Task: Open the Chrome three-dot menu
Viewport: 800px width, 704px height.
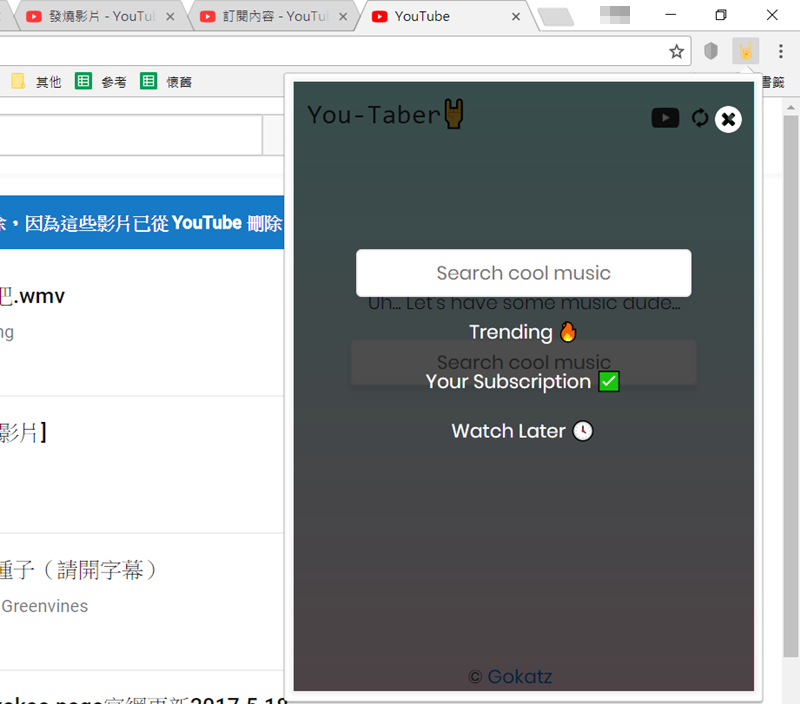Action: (781, 51)
